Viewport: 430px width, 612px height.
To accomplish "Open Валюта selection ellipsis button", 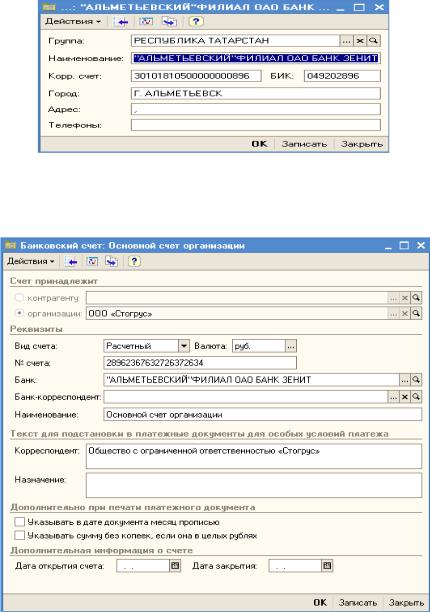I will click(291, 346).
